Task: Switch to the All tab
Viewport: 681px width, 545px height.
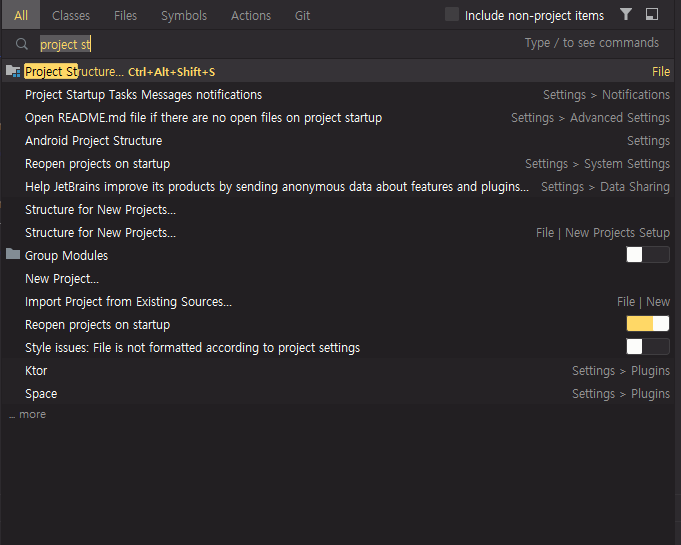Action: [x=21, y=16]
